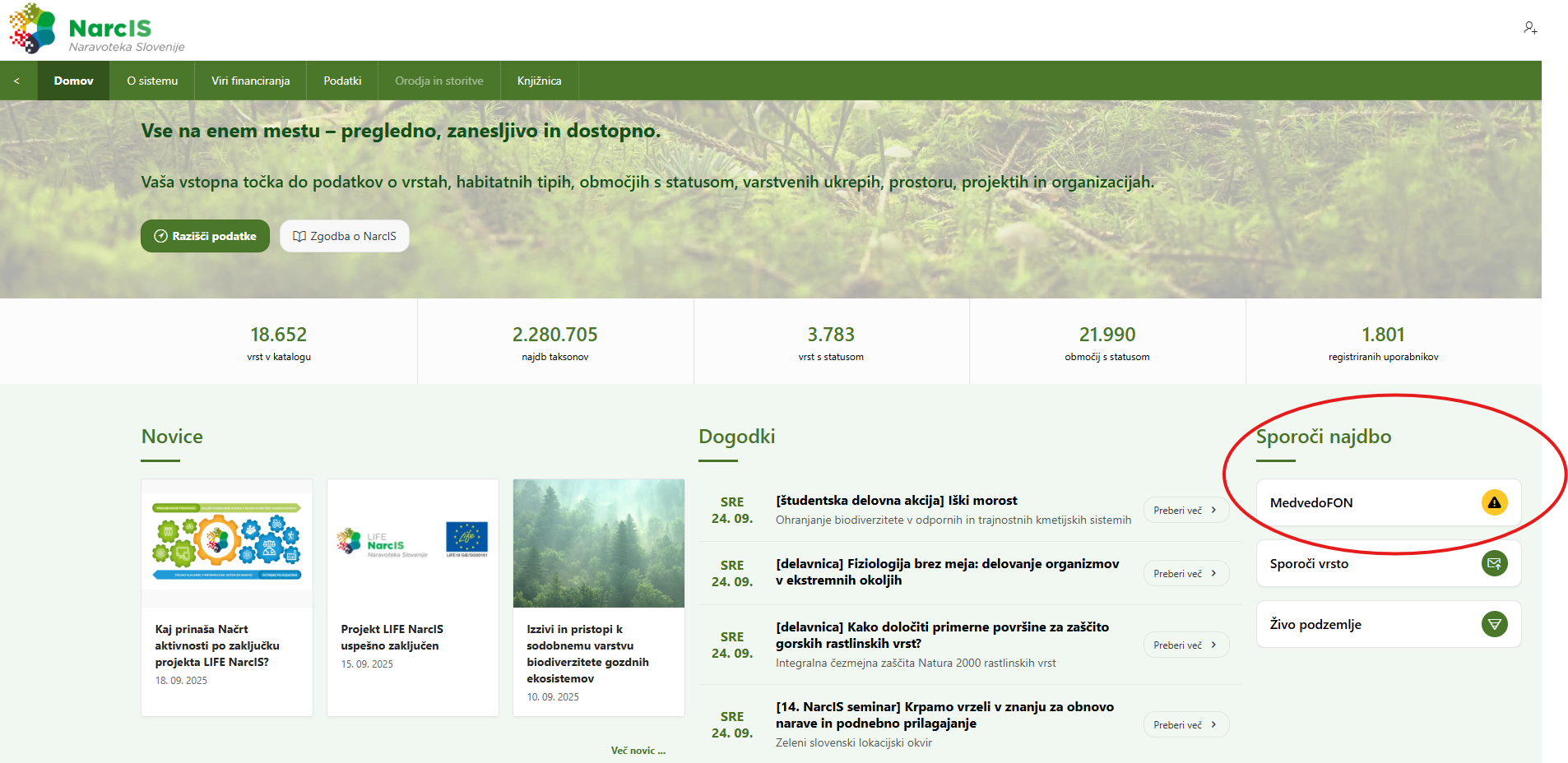
Task: Click Preberi več for 14. NarcIS seminar
Action: tap(1185, 725)
